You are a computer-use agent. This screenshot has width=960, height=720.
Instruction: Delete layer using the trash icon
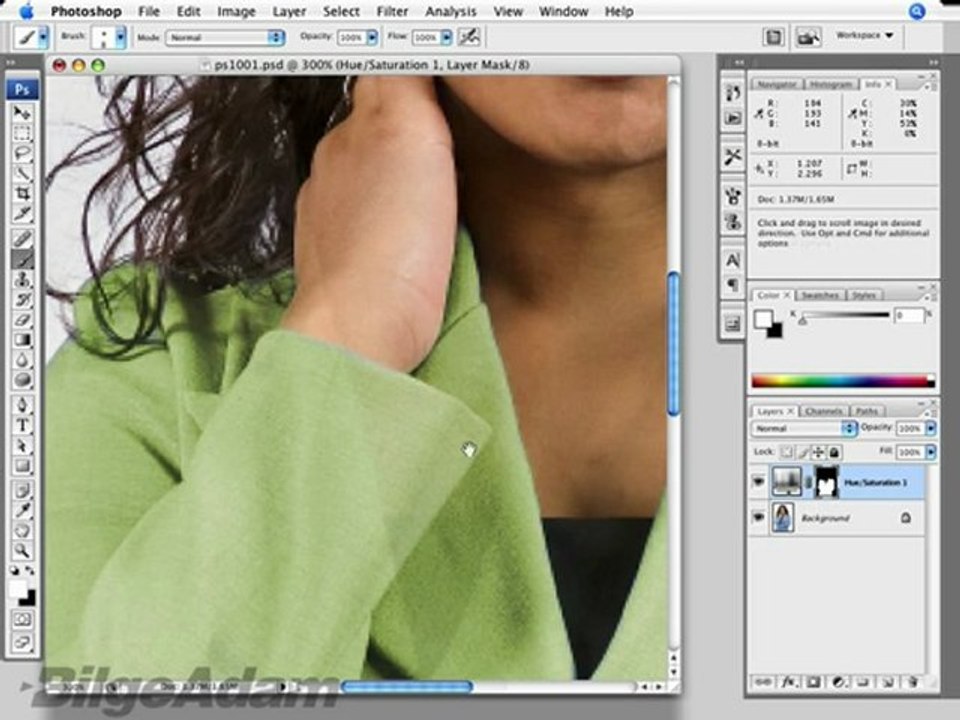coord(913,681)
